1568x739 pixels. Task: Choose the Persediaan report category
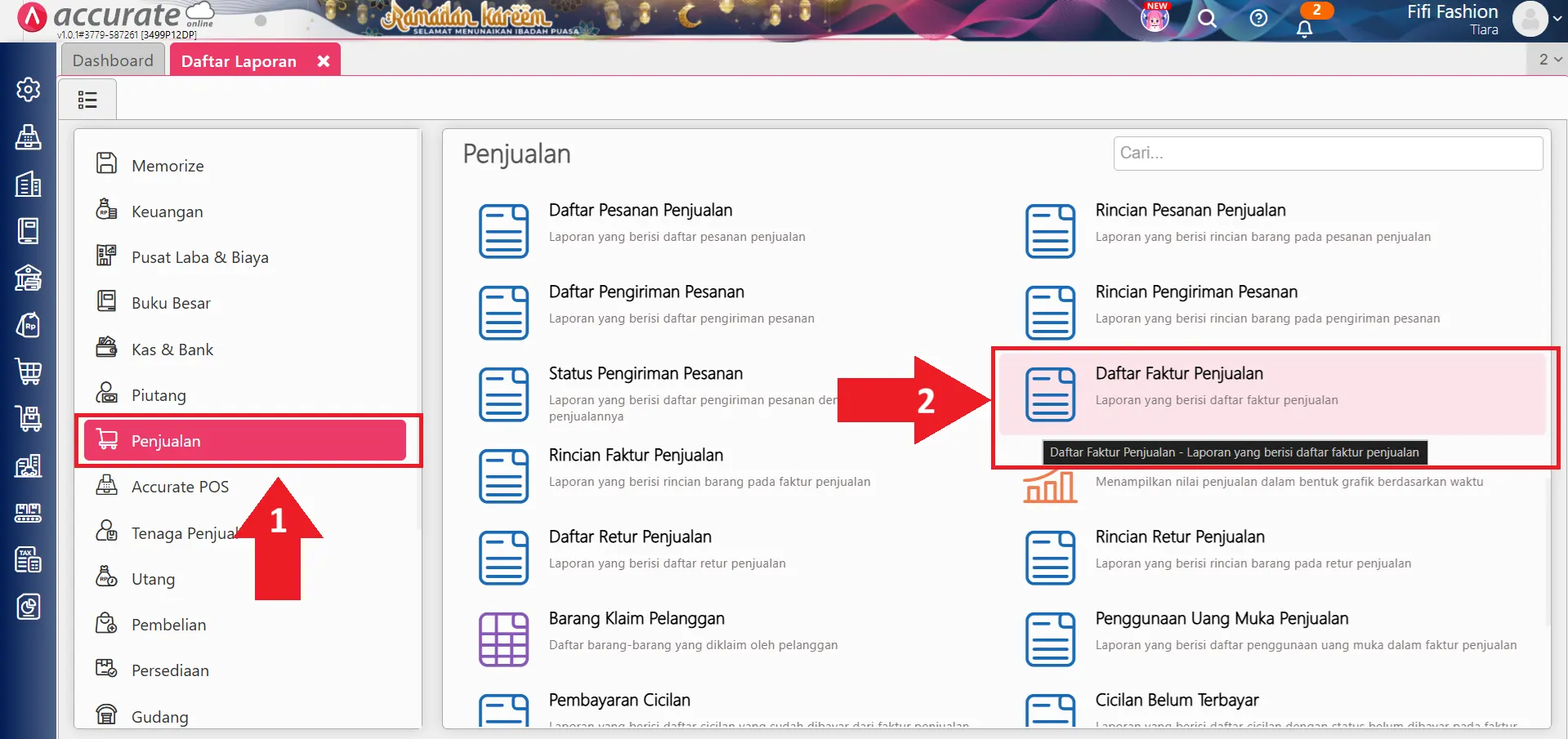click(170, 670)
